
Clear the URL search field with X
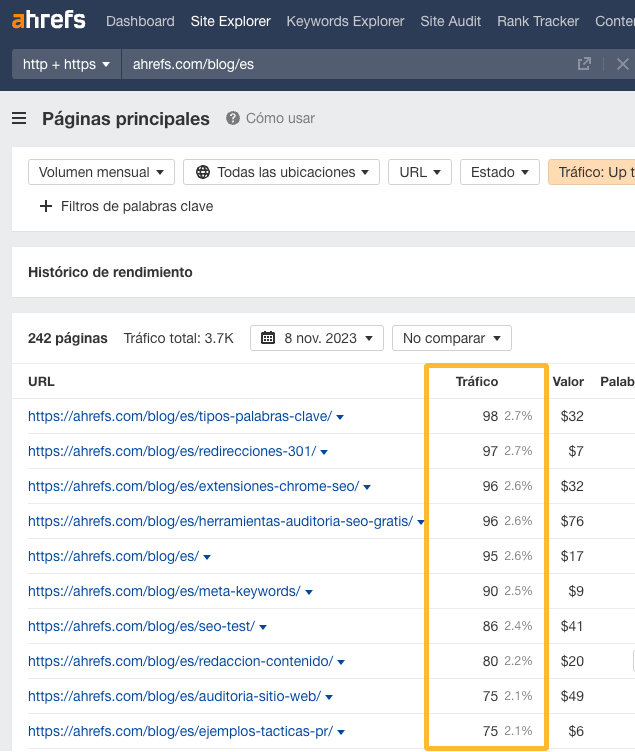tap(623, 64)
